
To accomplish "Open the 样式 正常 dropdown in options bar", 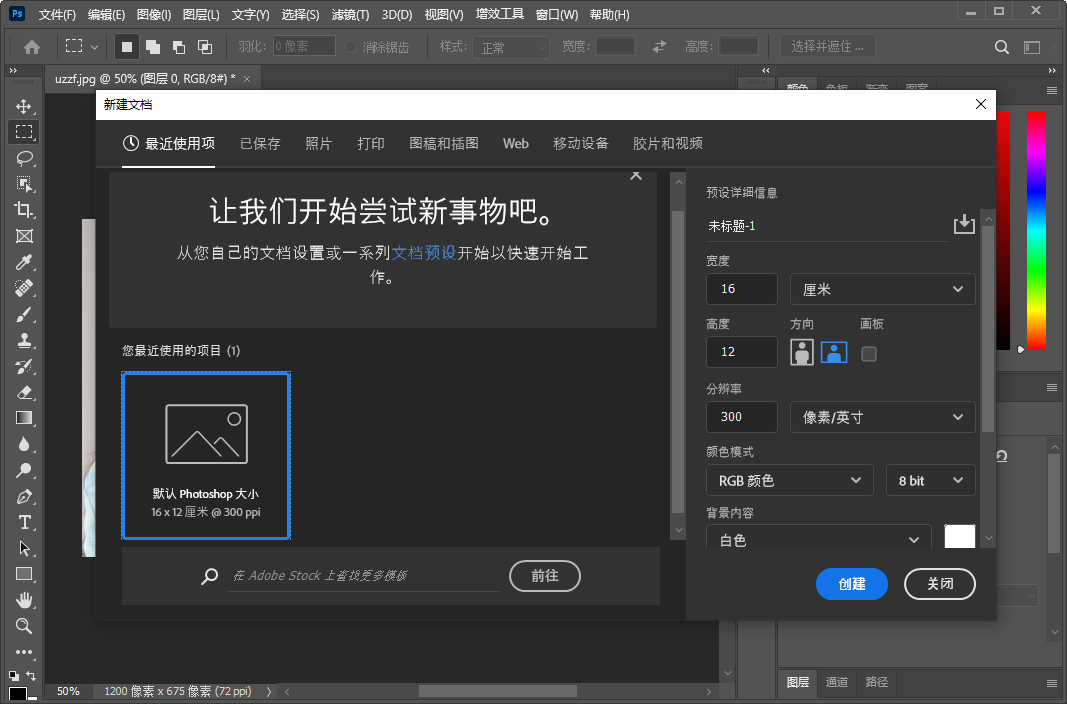I will tap(511, 47).
